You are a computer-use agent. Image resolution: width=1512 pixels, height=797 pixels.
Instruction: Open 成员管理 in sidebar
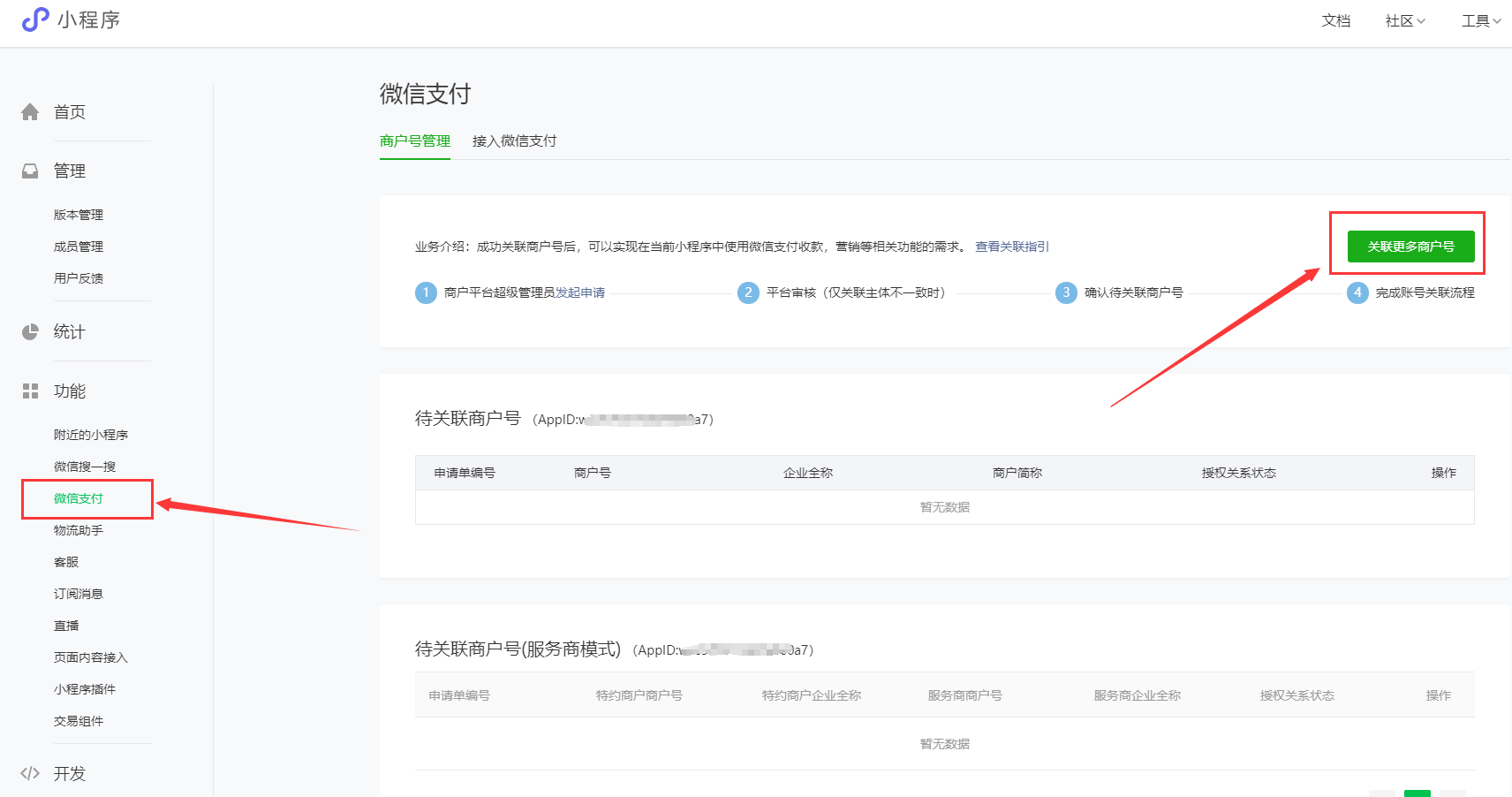[x=79, y=247]
